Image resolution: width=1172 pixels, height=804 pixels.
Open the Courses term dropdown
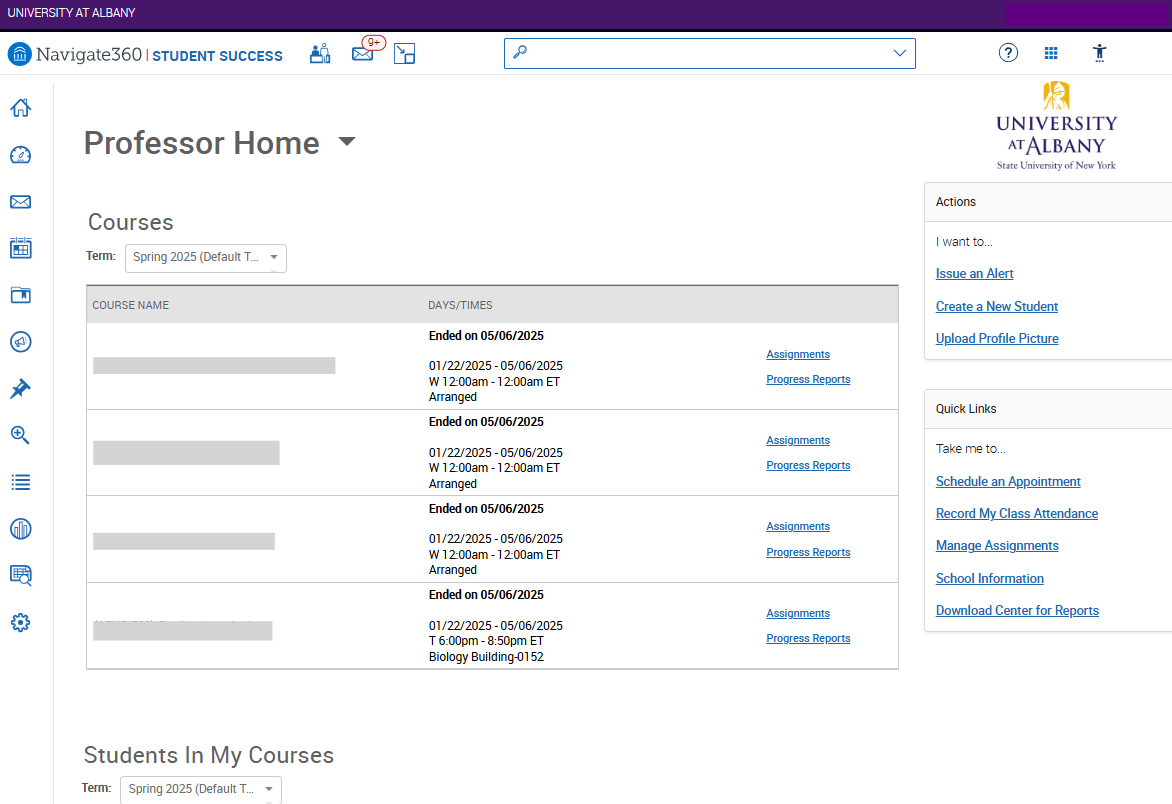pos(205,257)
